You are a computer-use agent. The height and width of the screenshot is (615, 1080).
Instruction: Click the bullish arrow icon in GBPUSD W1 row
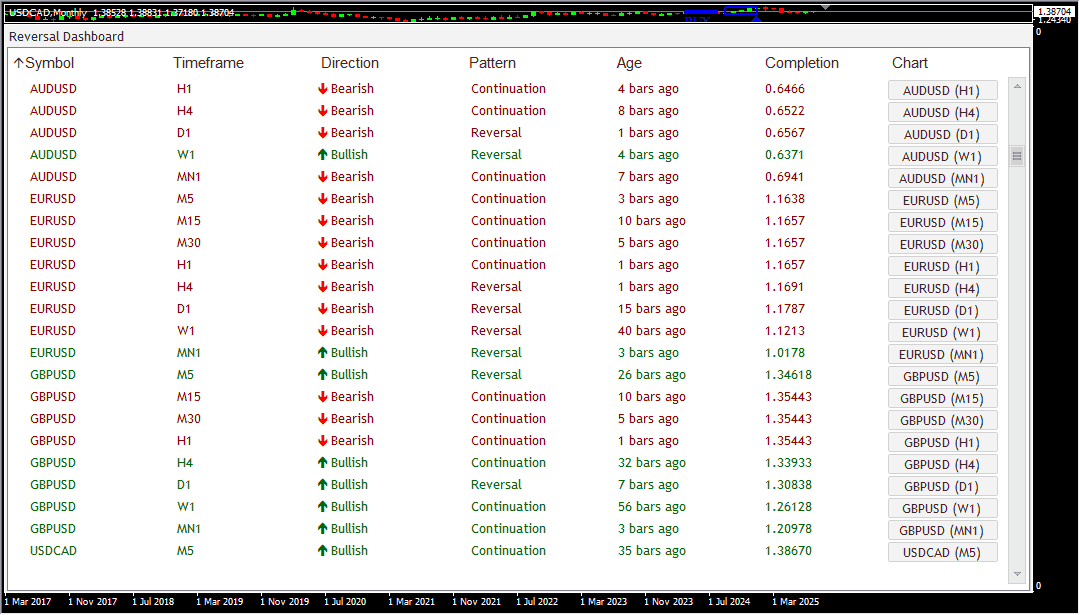(322, 507)
